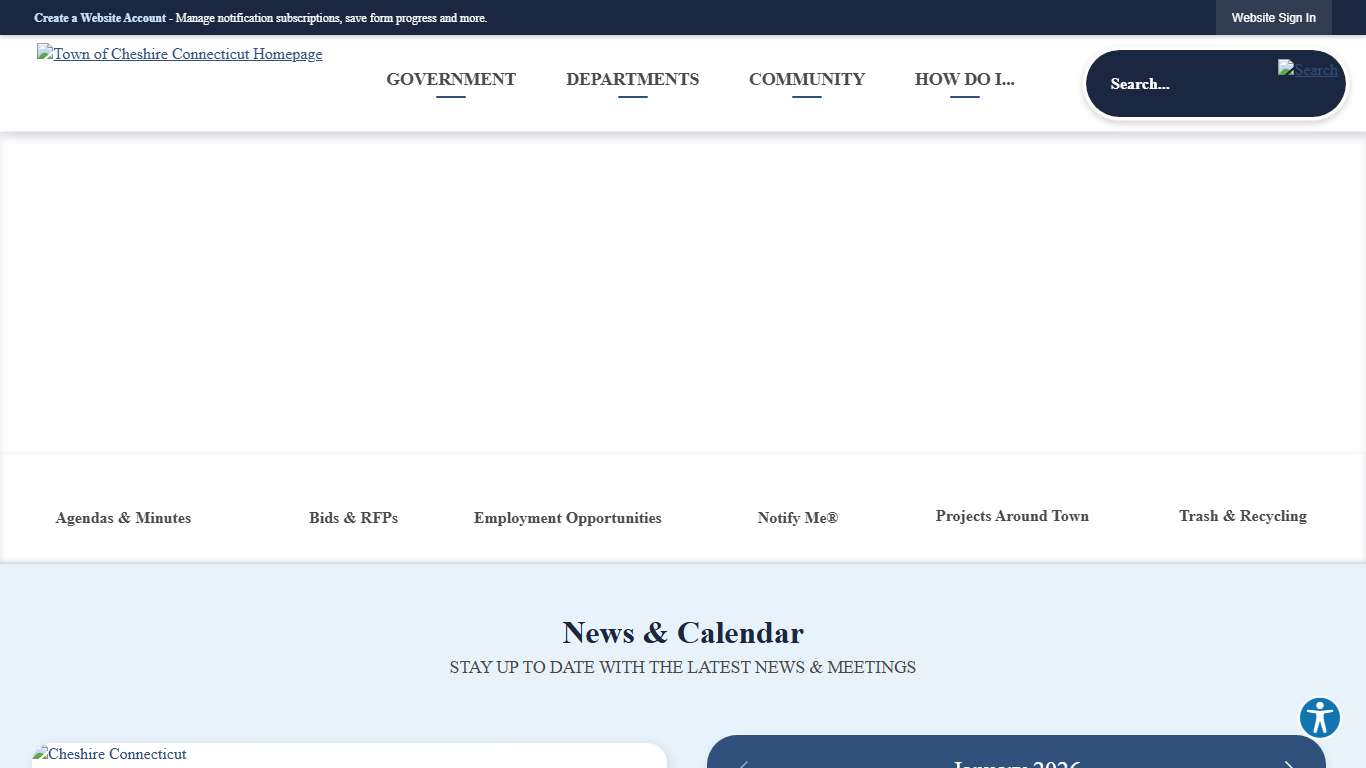Open the DEPARTMENTS menu
This screenshot has width=1366, height=768.
(632, 79)
